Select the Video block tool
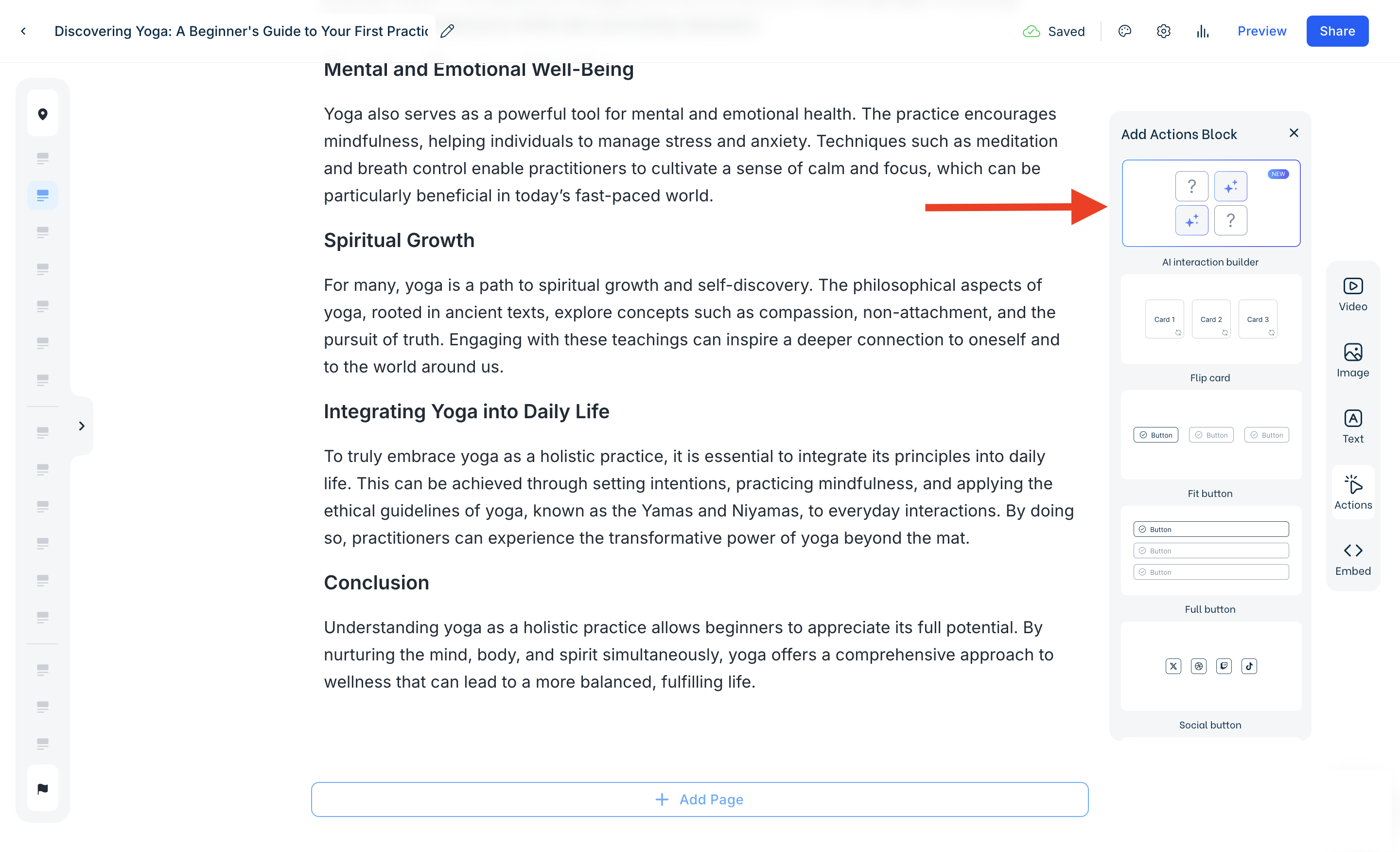Image resolution: width=1400 pixels, height=852 pixels. (1352, 294)
